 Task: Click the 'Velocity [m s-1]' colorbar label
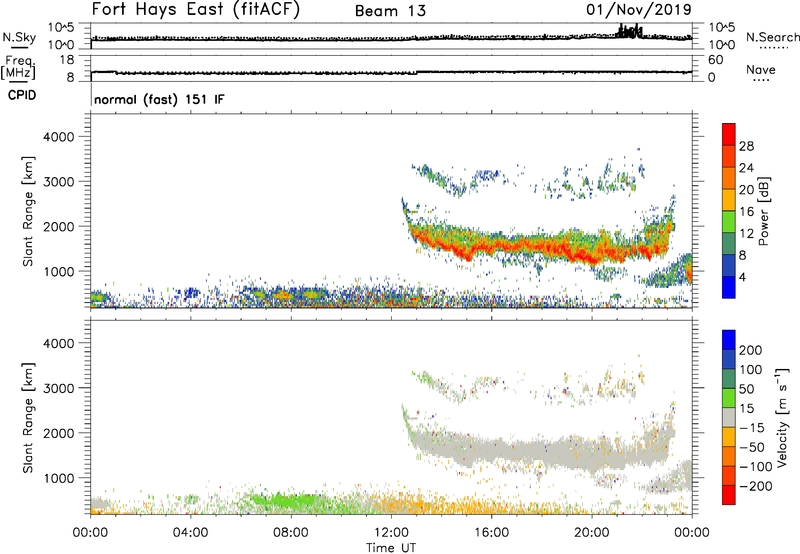(x=782, y=417)
